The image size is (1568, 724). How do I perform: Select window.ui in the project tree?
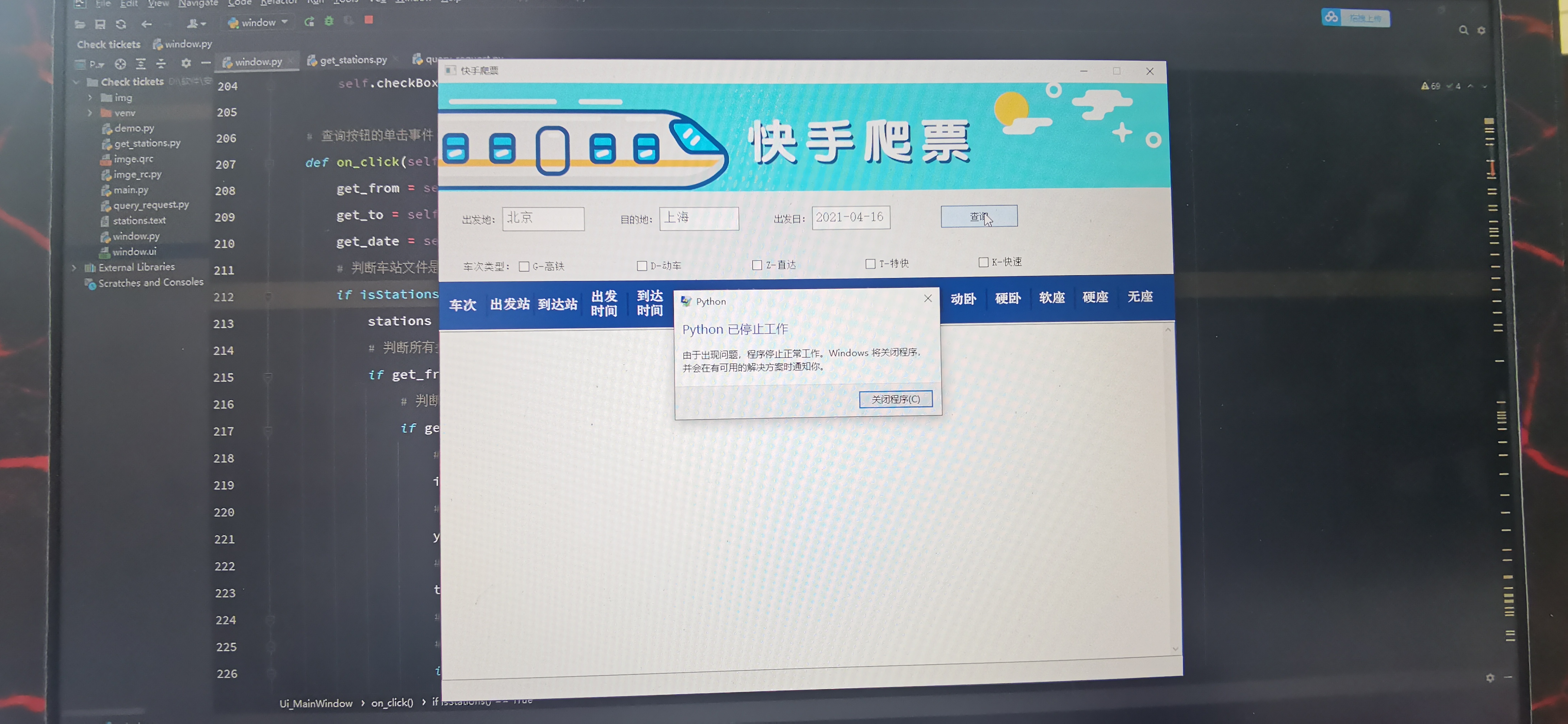pos(128,252)
